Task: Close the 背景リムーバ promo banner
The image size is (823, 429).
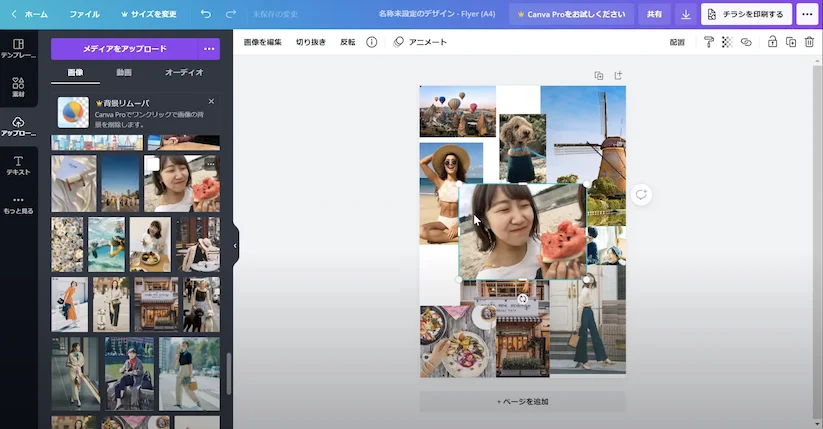Action: coord(211,101)
